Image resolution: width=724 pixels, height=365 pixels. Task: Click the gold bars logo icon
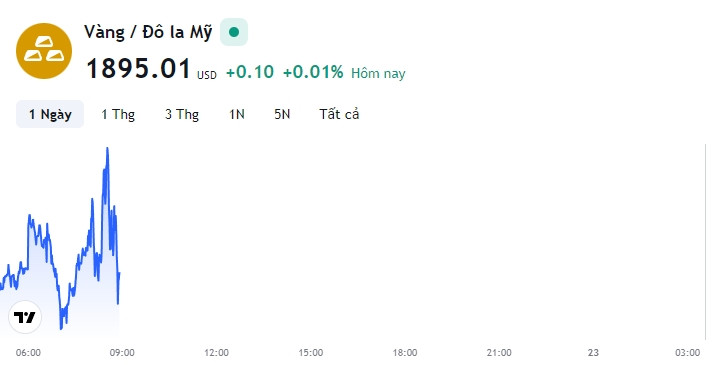tap(44, 51)
